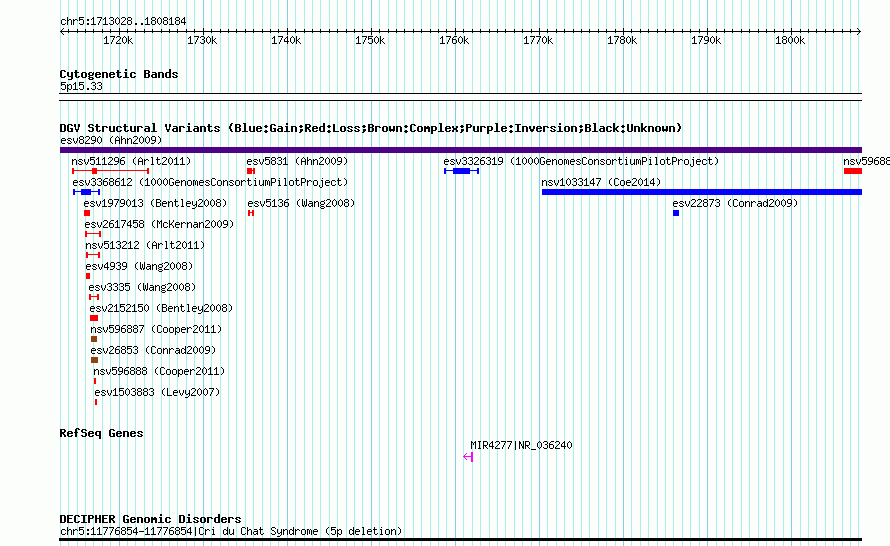Click the esv3368612 blue gain glyph
This screenshot has width=890, height=546.
pos(86,192)
